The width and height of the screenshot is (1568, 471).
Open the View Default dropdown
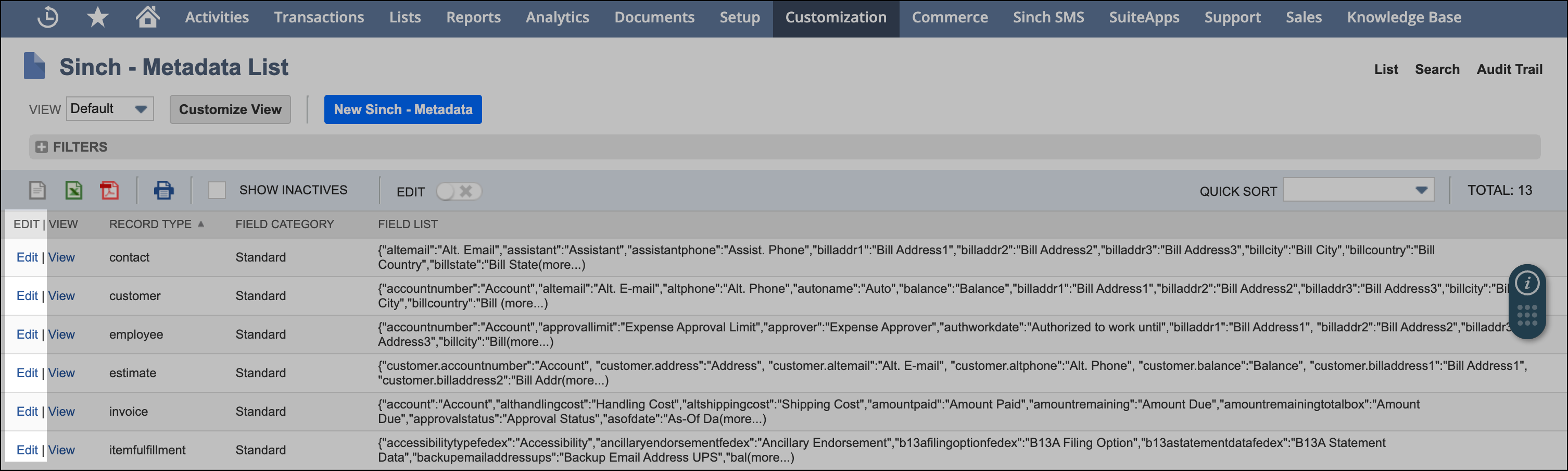tap(109, 109)
